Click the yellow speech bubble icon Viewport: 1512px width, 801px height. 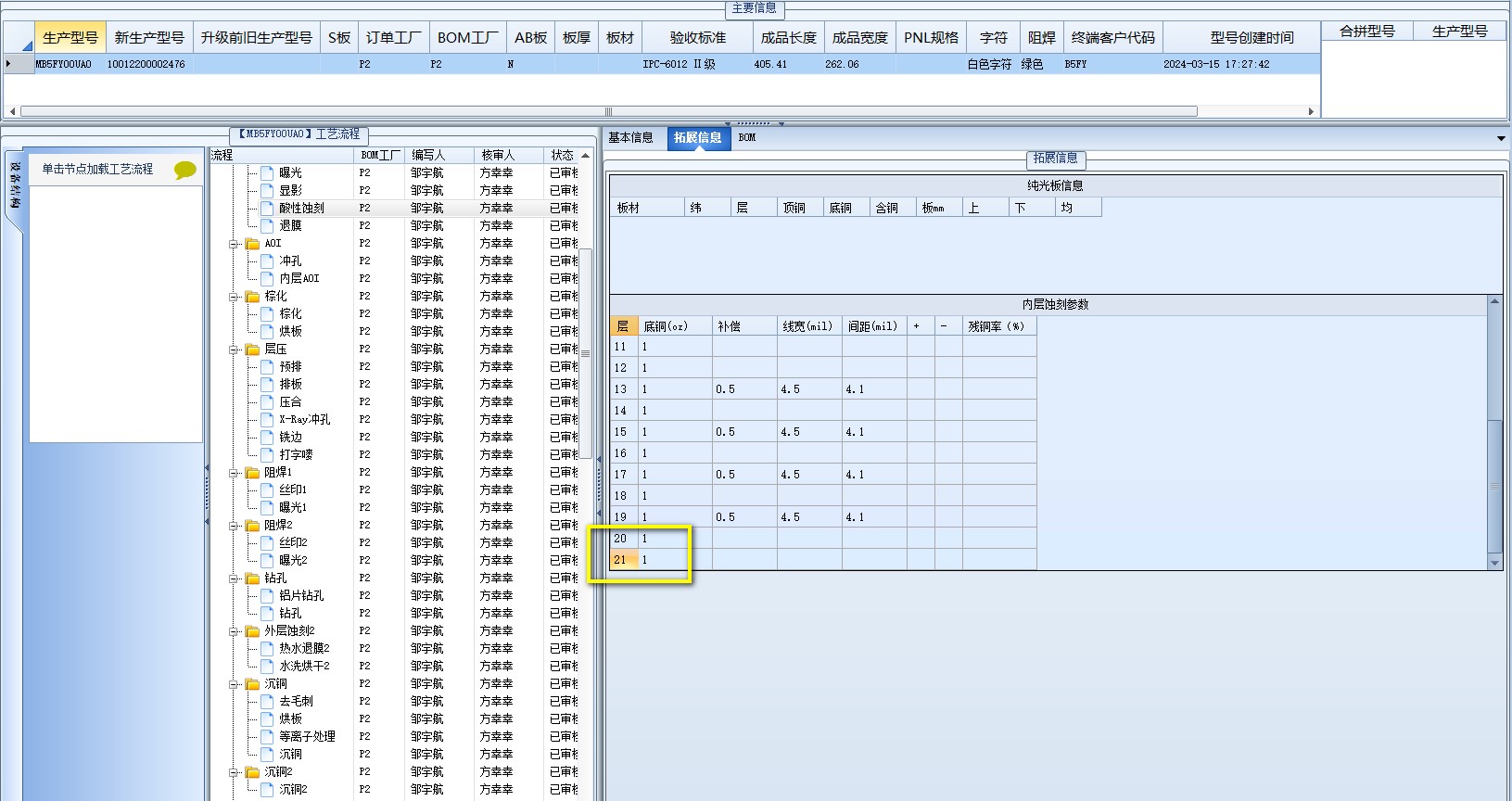[185, 170]
